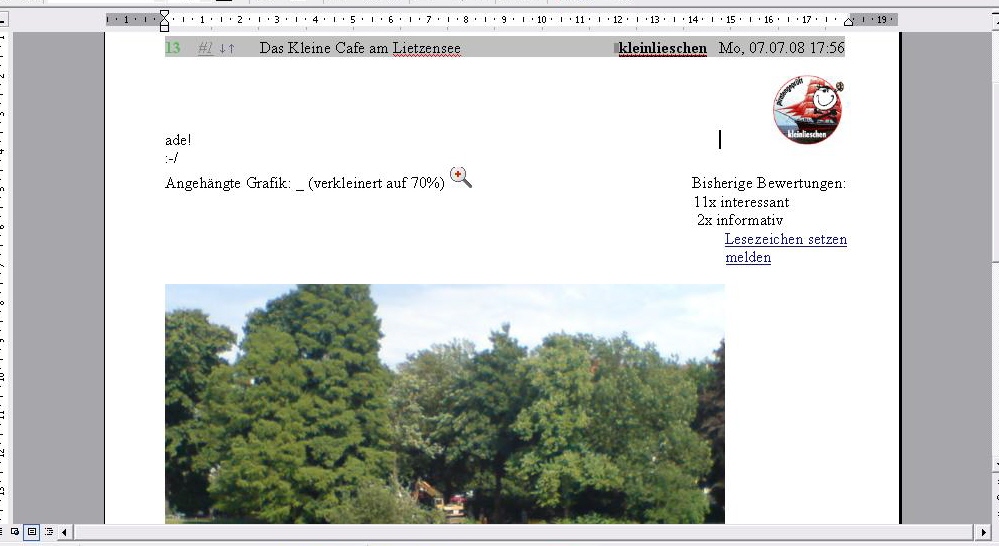Click the '#/' post anchor link
Screen dimensions: 999x546
(205, 48)
